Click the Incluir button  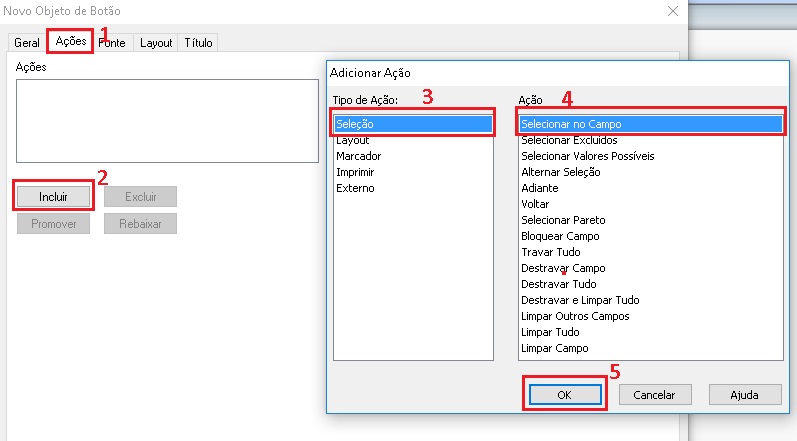coord(53,197)
